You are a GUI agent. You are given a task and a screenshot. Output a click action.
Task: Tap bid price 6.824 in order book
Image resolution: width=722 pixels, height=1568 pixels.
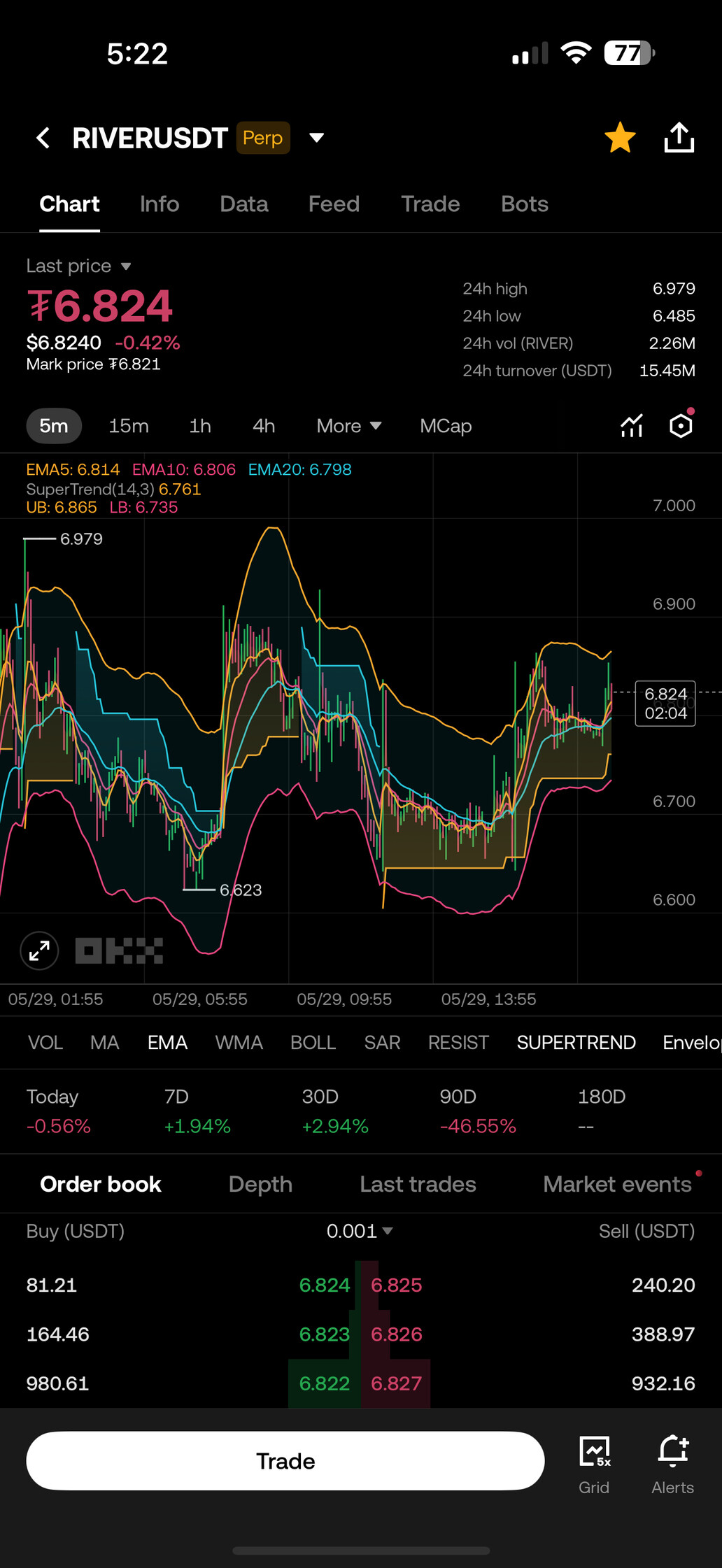[x=325, y=1285]
